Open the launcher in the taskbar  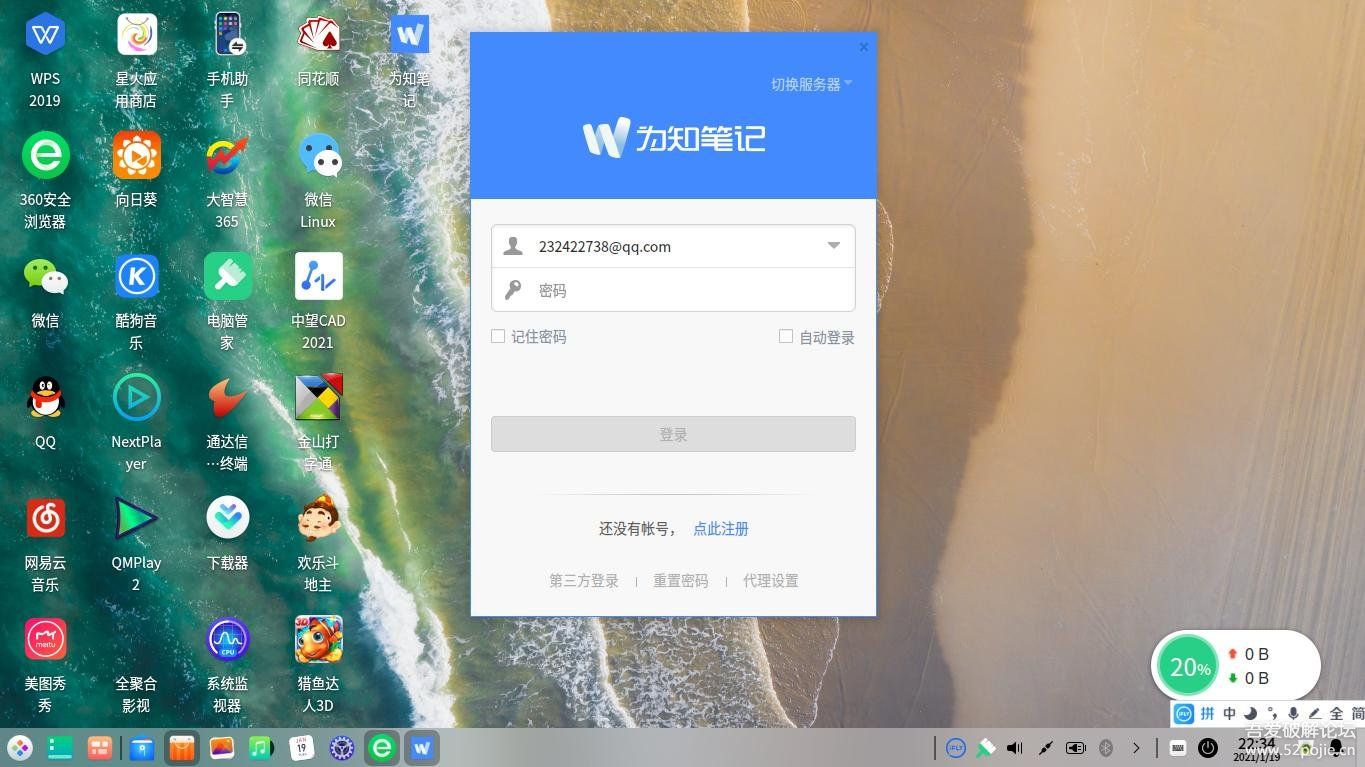click(x=20, y=747)
